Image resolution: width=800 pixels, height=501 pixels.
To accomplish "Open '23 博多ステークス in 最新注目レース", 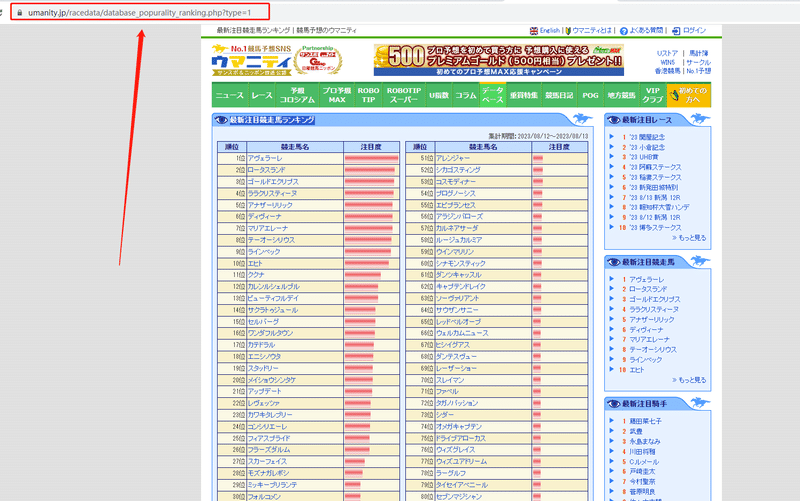I will [655, 228].
